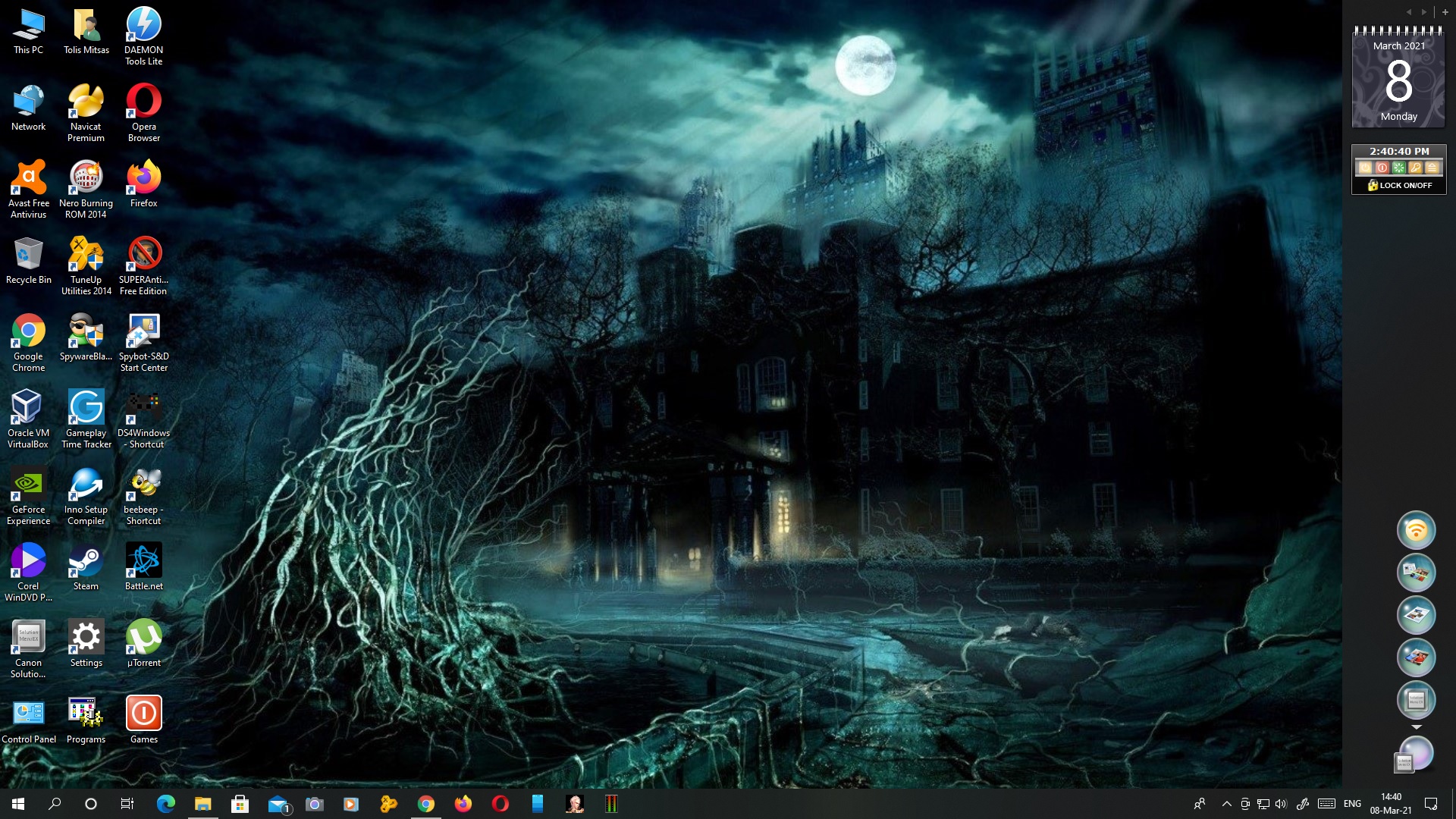Click the eject button in gadget
Screen dimensions: 1456x819
1432,168
